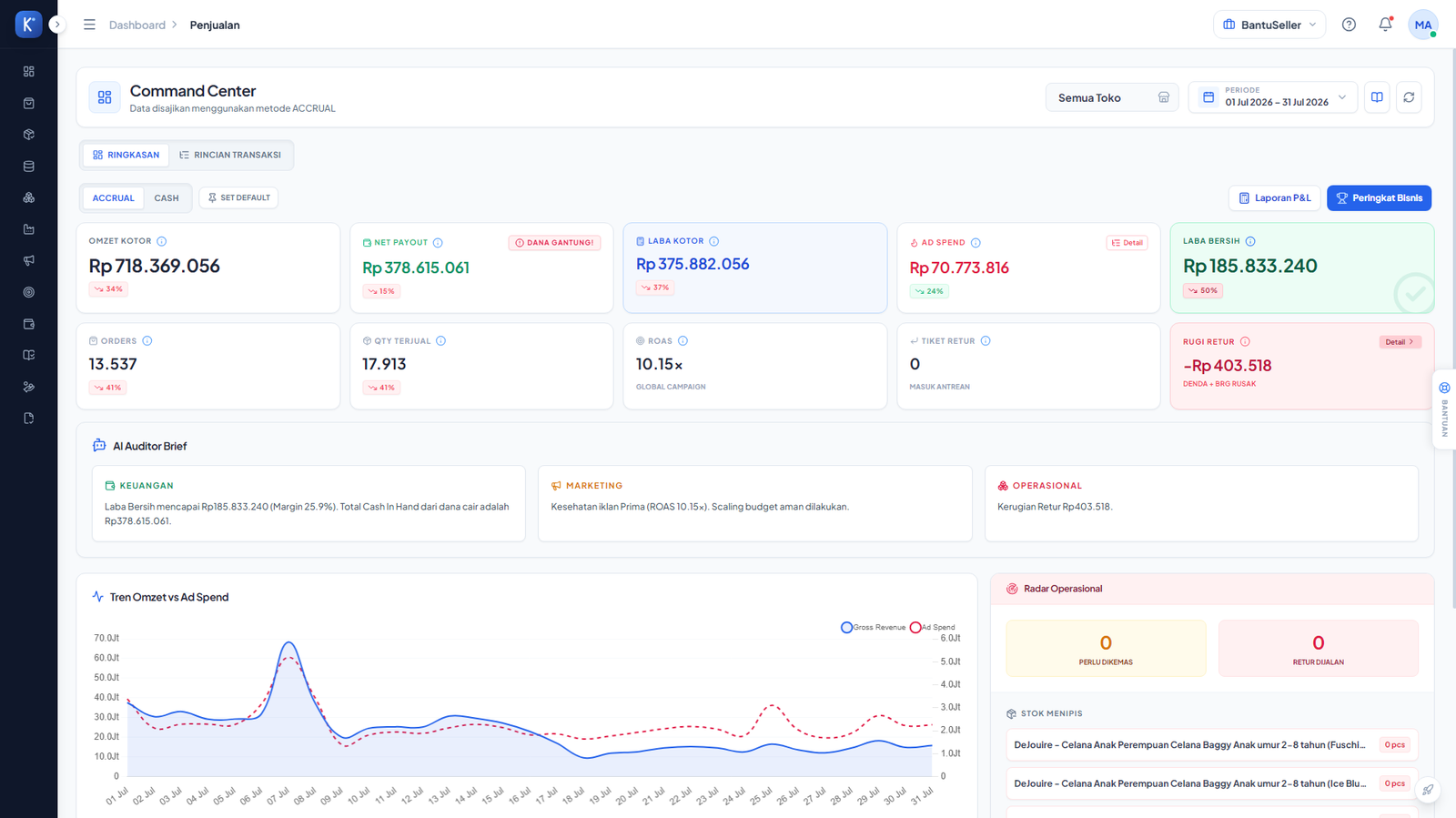Show info for Laba Kotor
This screenshot has height=818, width=1456.
pos(713,241)
